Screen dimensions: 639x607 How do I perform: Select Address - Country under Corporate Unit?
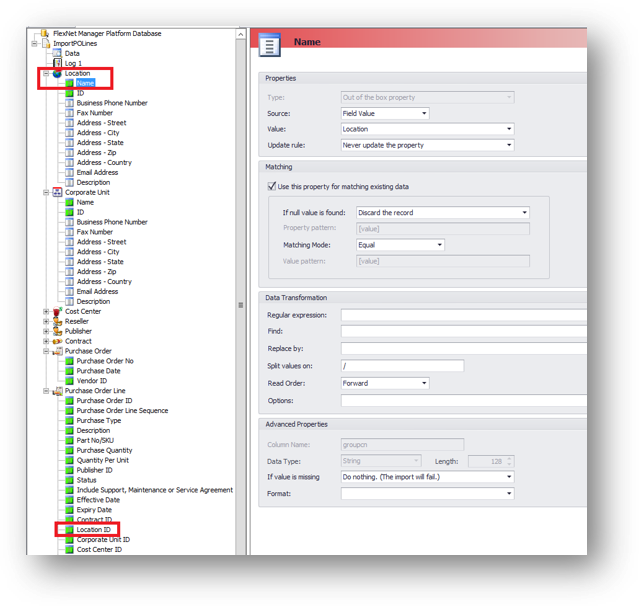pos(104,281)
